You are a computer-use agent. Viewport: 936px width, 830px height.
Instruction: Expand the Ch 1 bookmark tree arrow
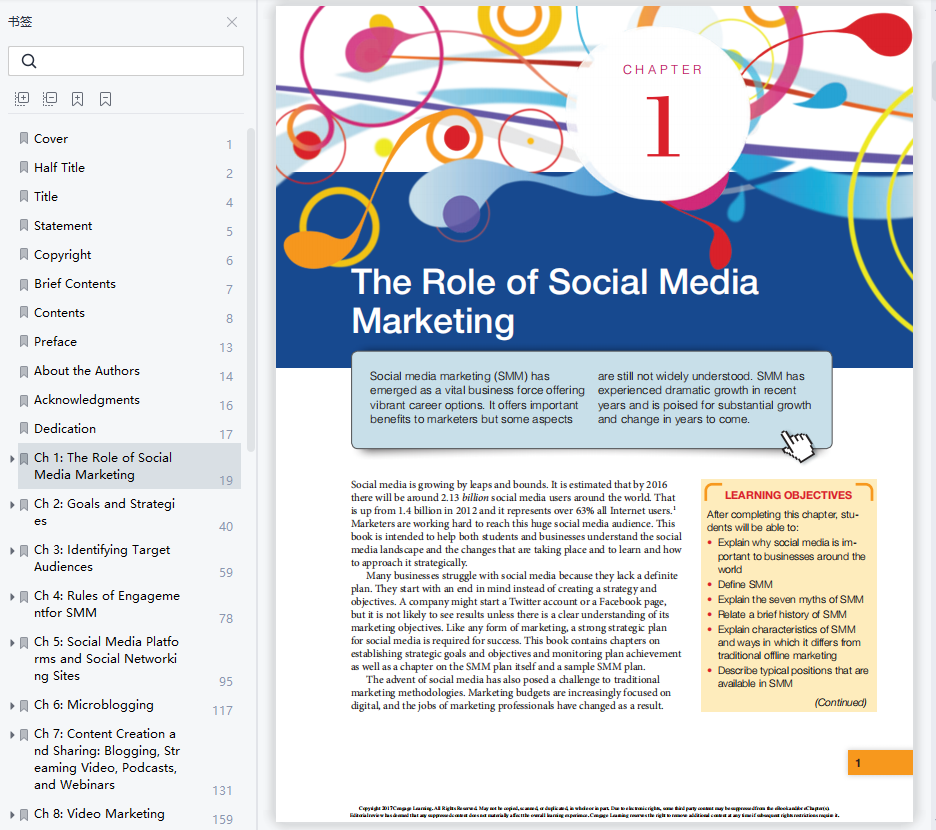pyautogui.click(x=12, y=459)
